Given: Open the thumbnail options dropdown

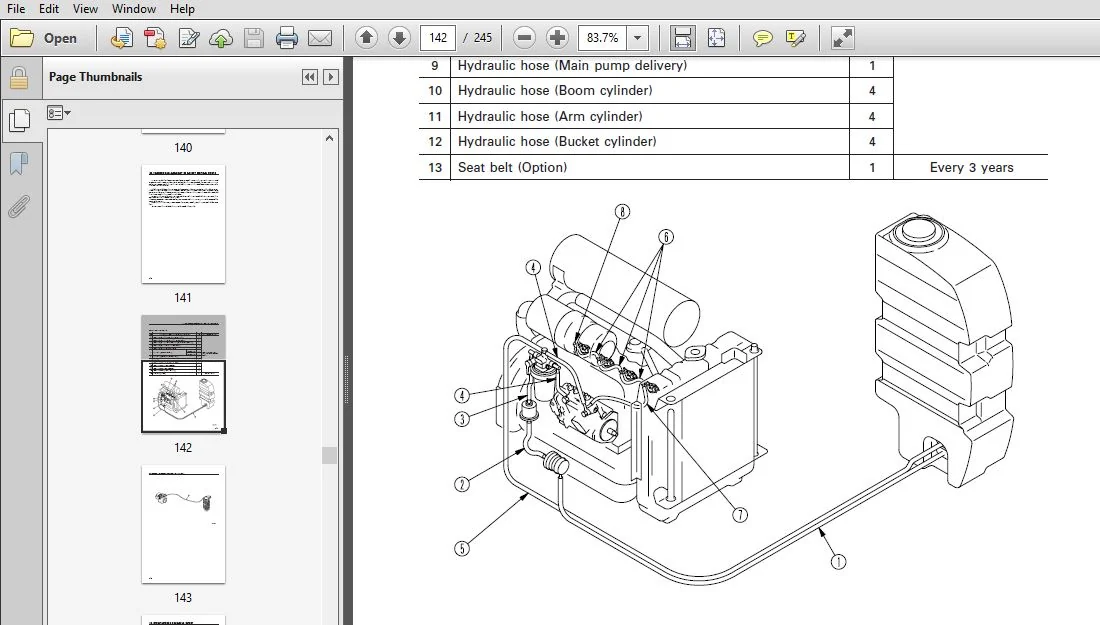Looking at the screenshot, I should pos(59,113).
